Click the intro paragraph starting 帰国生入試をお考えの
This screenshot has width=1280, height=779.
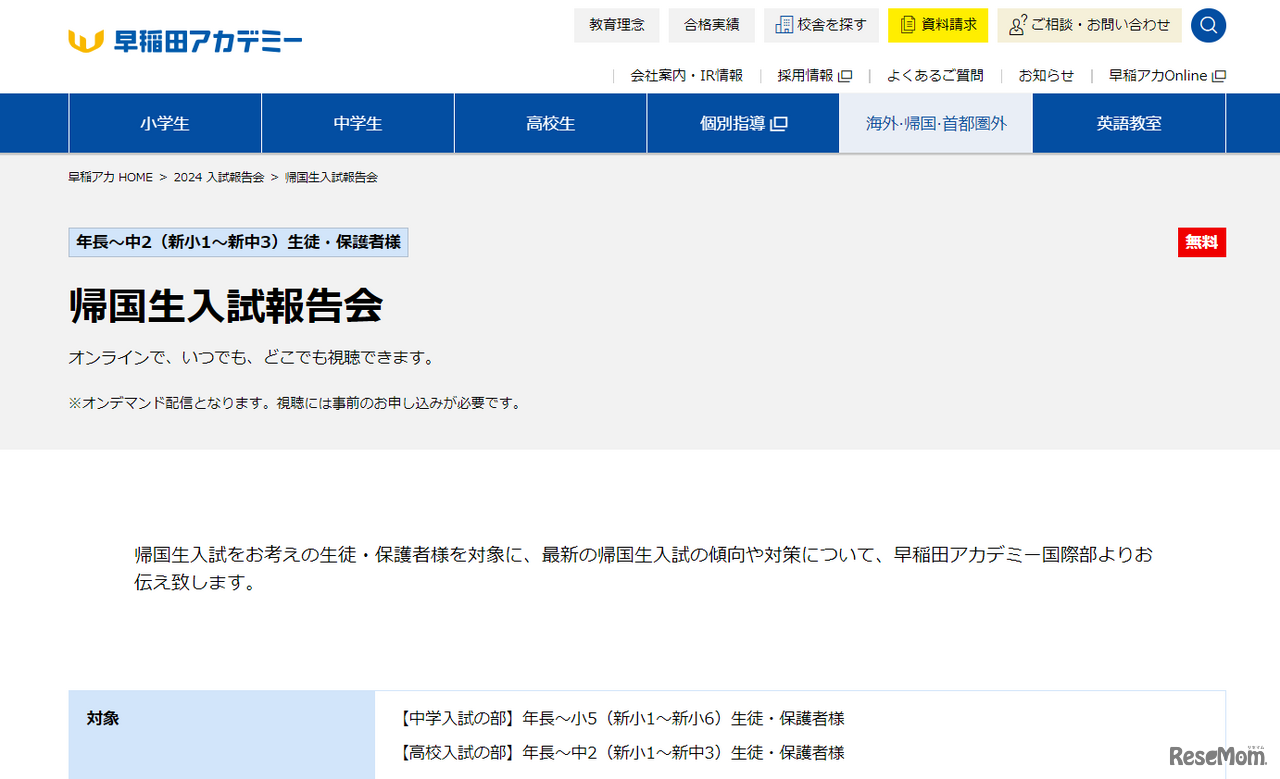644,568
